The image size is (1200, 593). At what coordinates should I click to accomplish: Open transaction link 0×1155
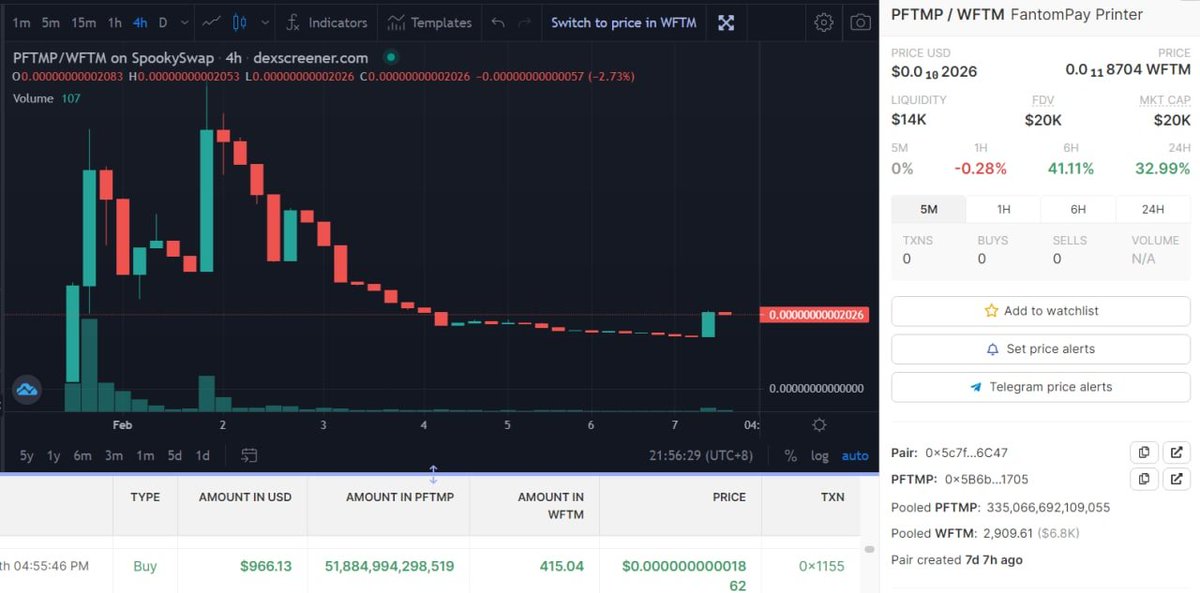[821, 566]
